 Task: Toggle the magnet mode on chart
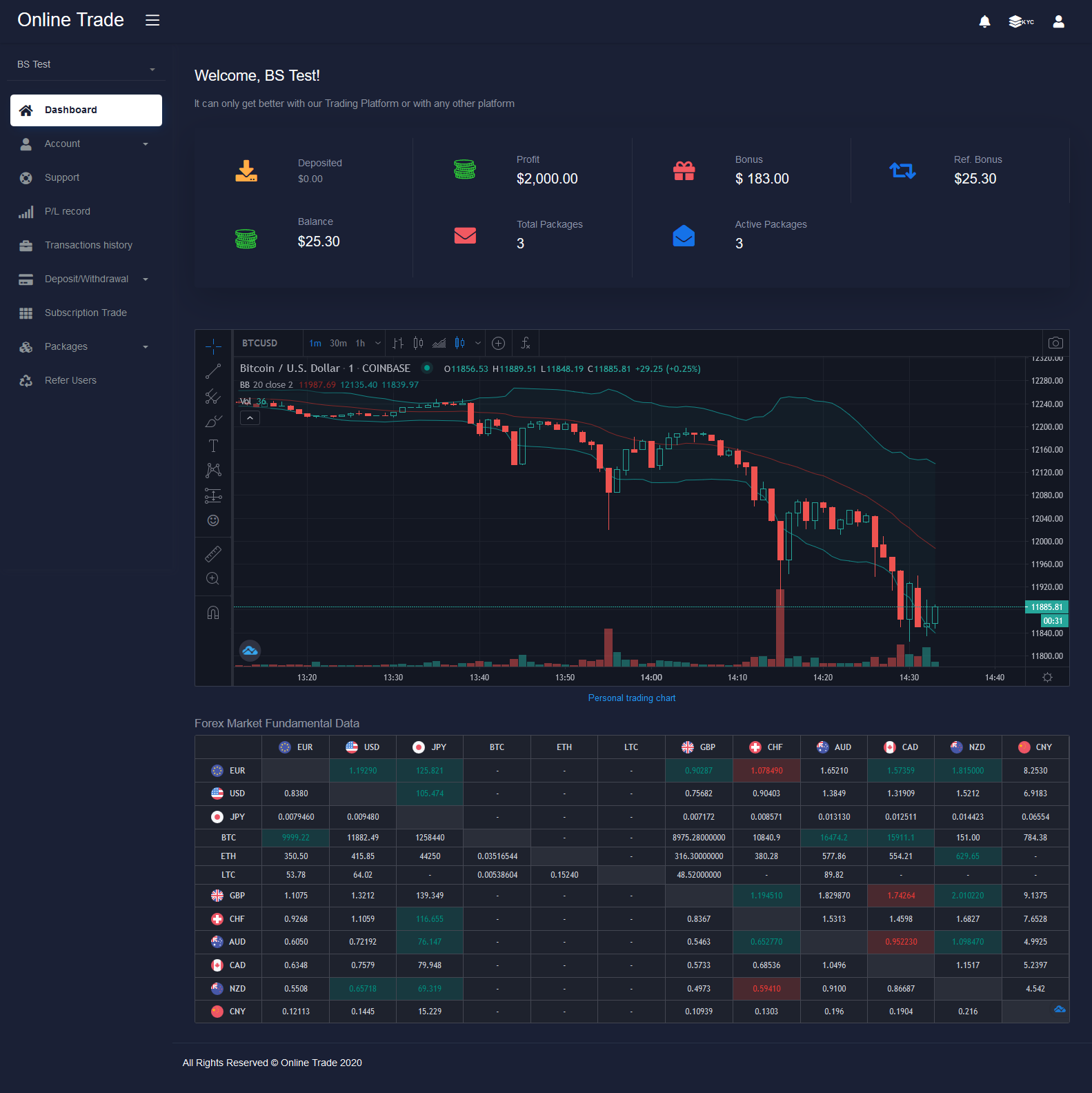(x=213, y=613)
